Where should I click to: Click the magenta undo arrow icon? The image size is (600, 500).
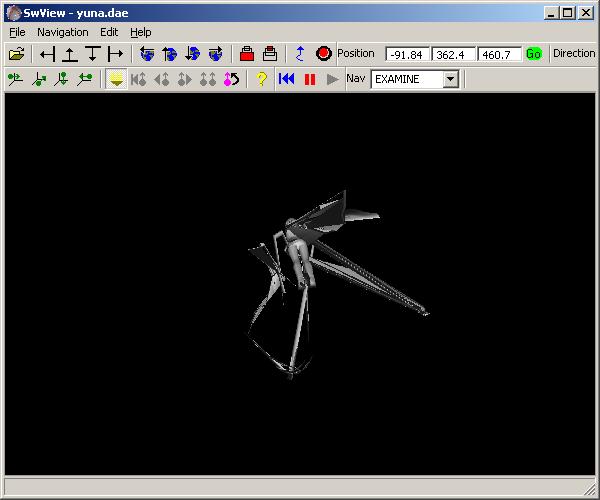point(231,79)
